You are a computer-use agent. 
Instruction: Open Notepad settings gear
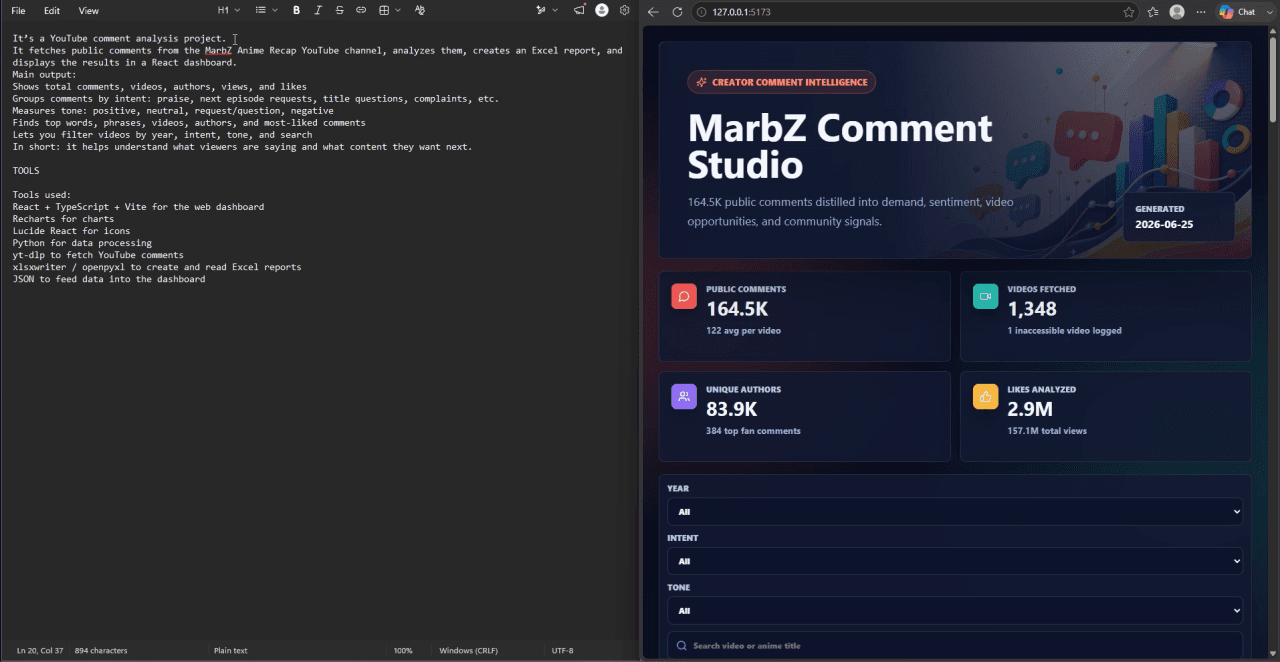pyautogui.click(x=625, y=10)
